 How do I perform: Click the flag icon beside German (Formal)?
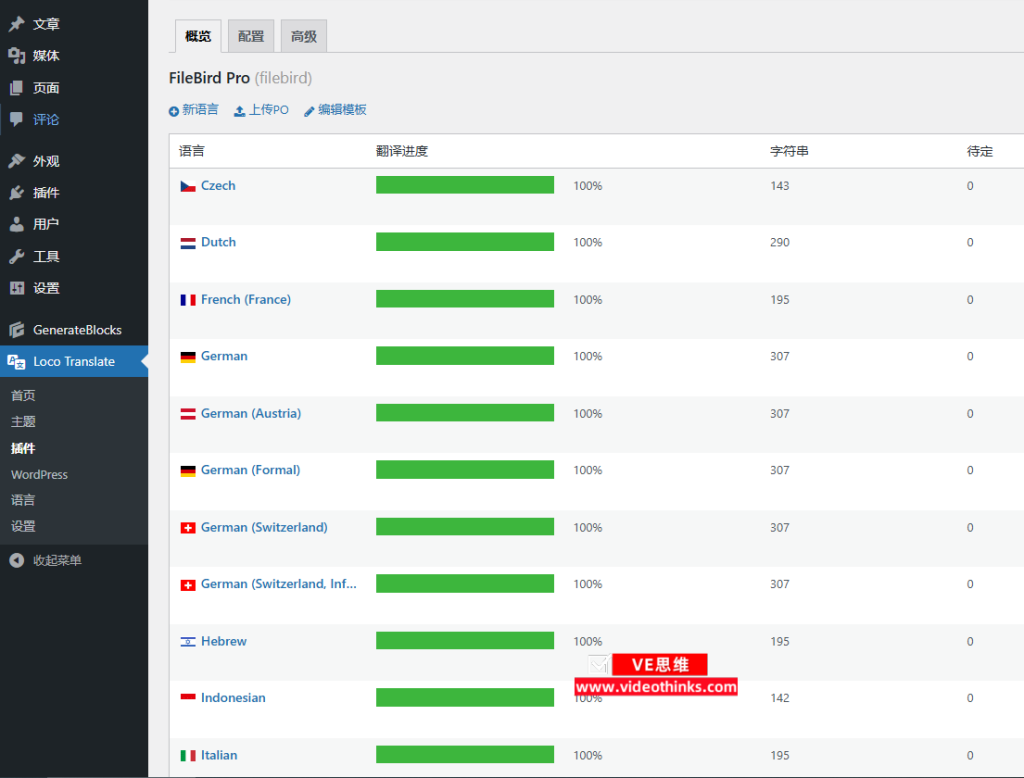pyautogui.click(x=188, y=470)
